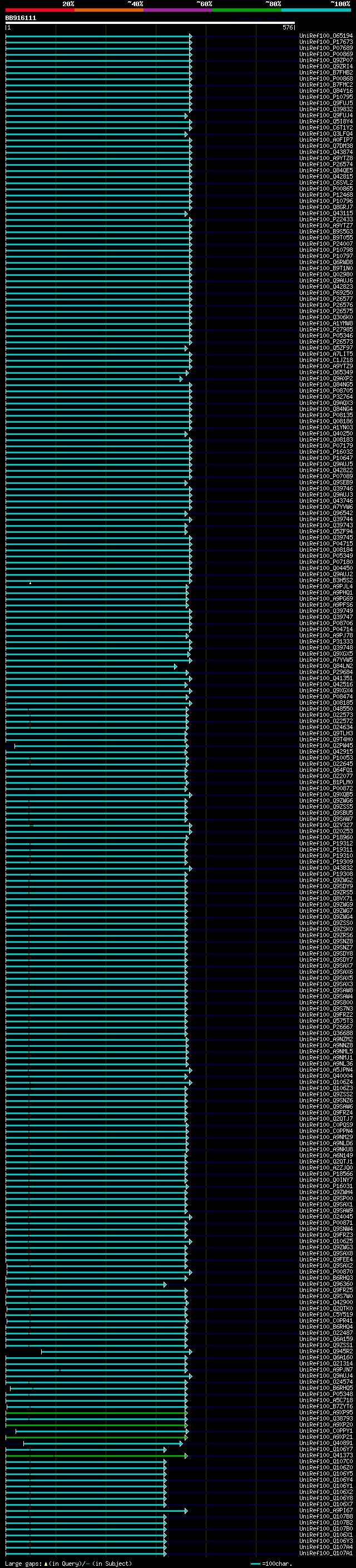Viewport: 356px width, 1568px height.
Task: Select the UniRef100_P00870 label
Action: click(x=326, y=1272)
